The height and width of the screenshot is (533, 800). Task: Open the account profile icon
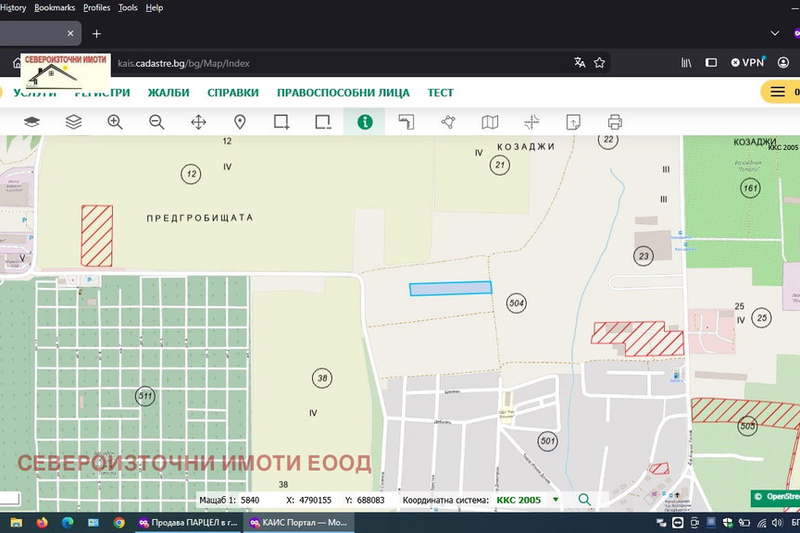pyautogui.click(x=783, y=63)
